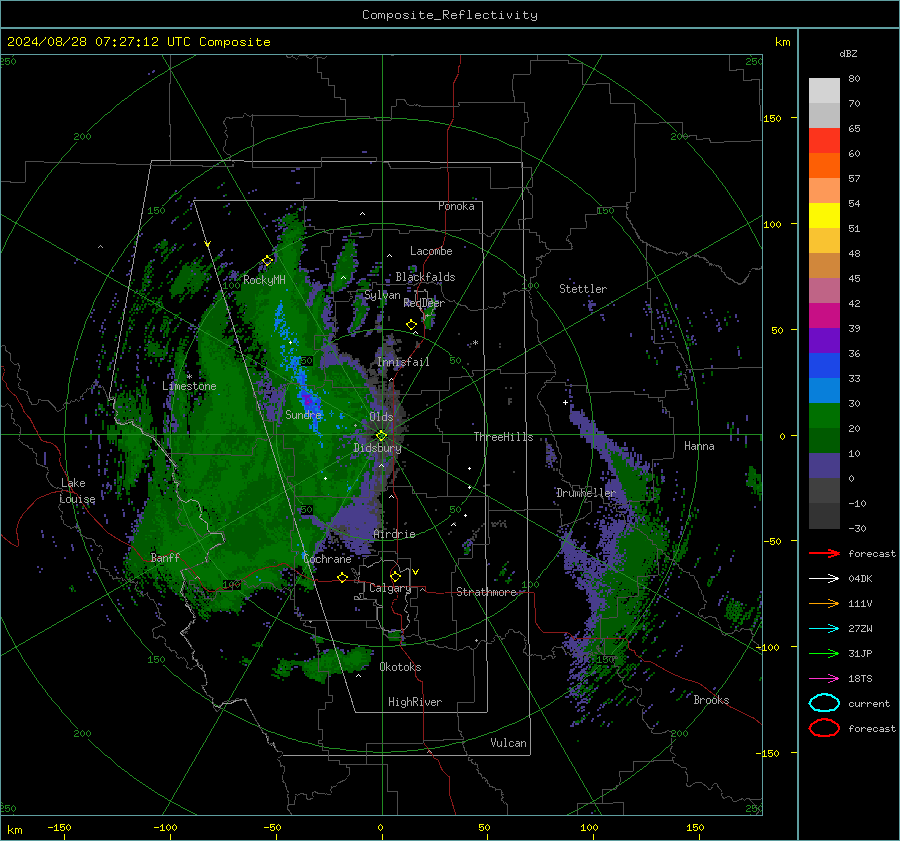
Task: Click the Vulcan city label
Action: (508, 743)
